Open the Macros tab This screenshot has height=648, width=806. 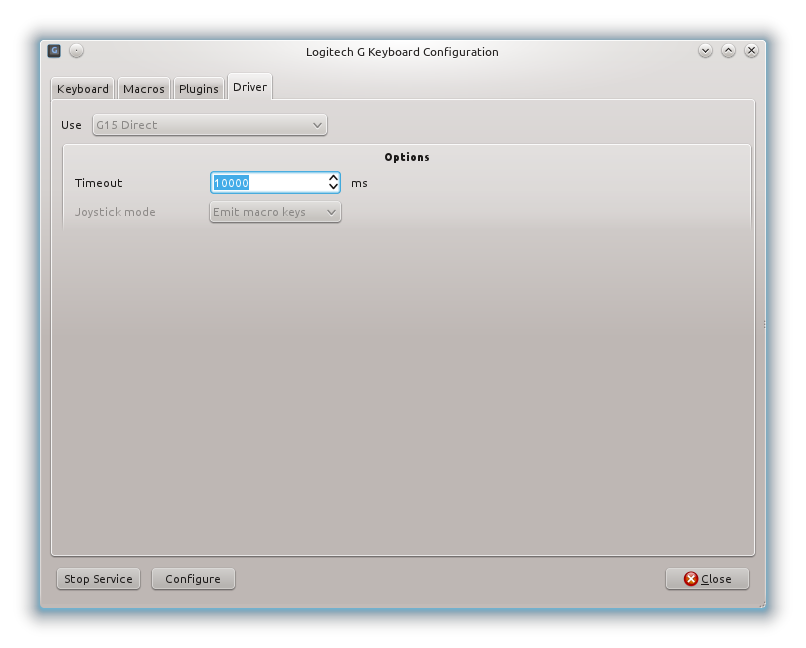(144, 89)
